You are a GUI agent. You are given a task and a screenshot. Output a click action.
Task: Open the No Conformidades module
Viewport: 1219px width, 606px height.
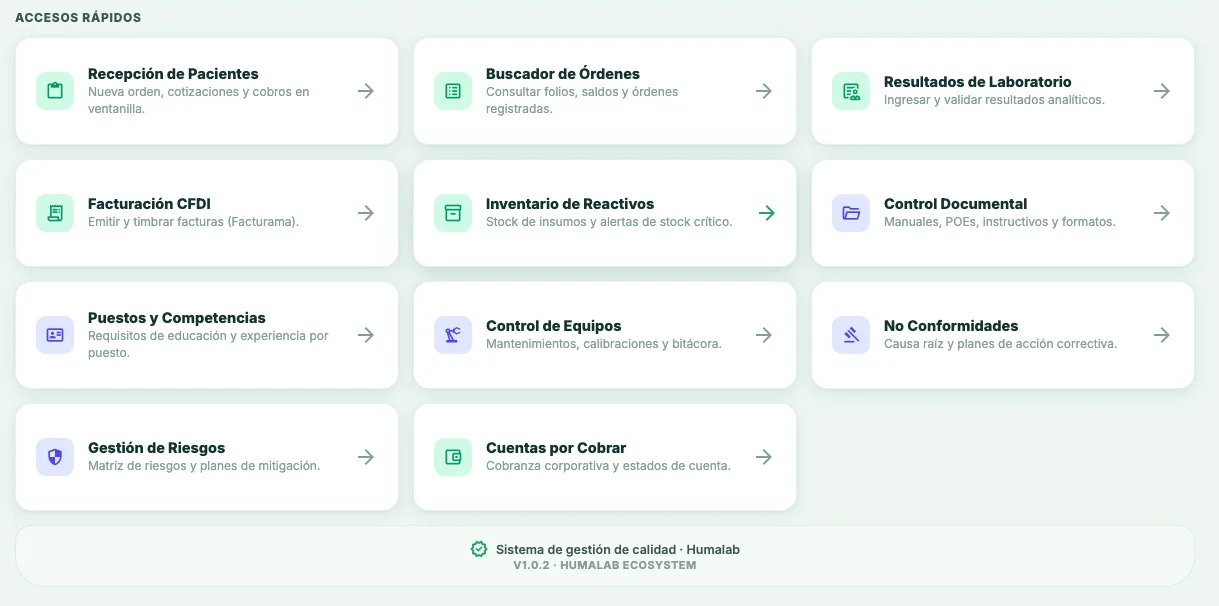point(1003,335)
